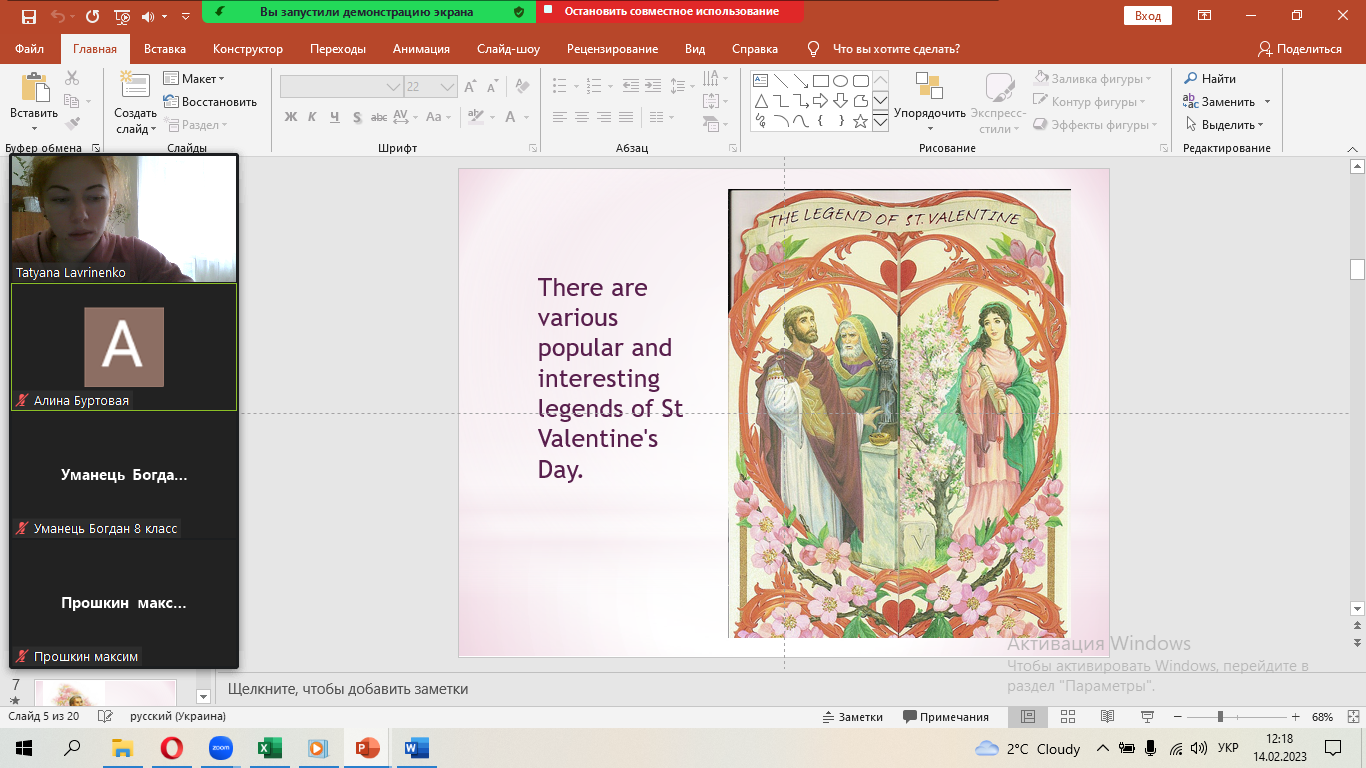
Task: Fit slide to current window
Action: 1351,717
